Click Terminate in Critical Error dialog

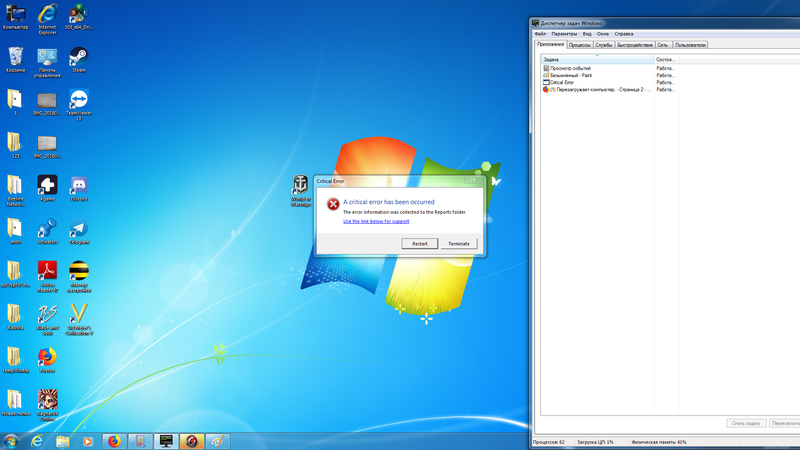coord(459,243)
